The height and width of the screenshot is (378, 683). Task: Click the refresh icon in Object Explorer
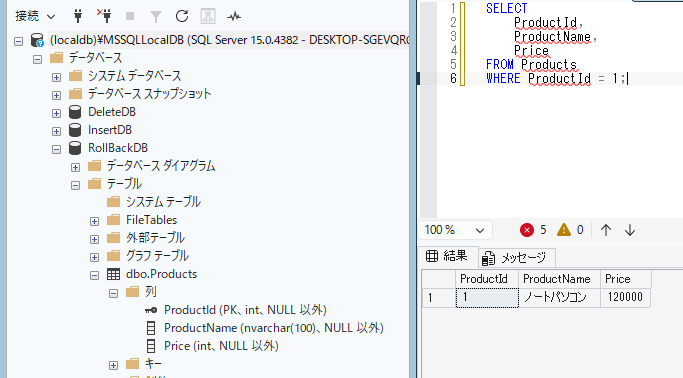point(182,17)
